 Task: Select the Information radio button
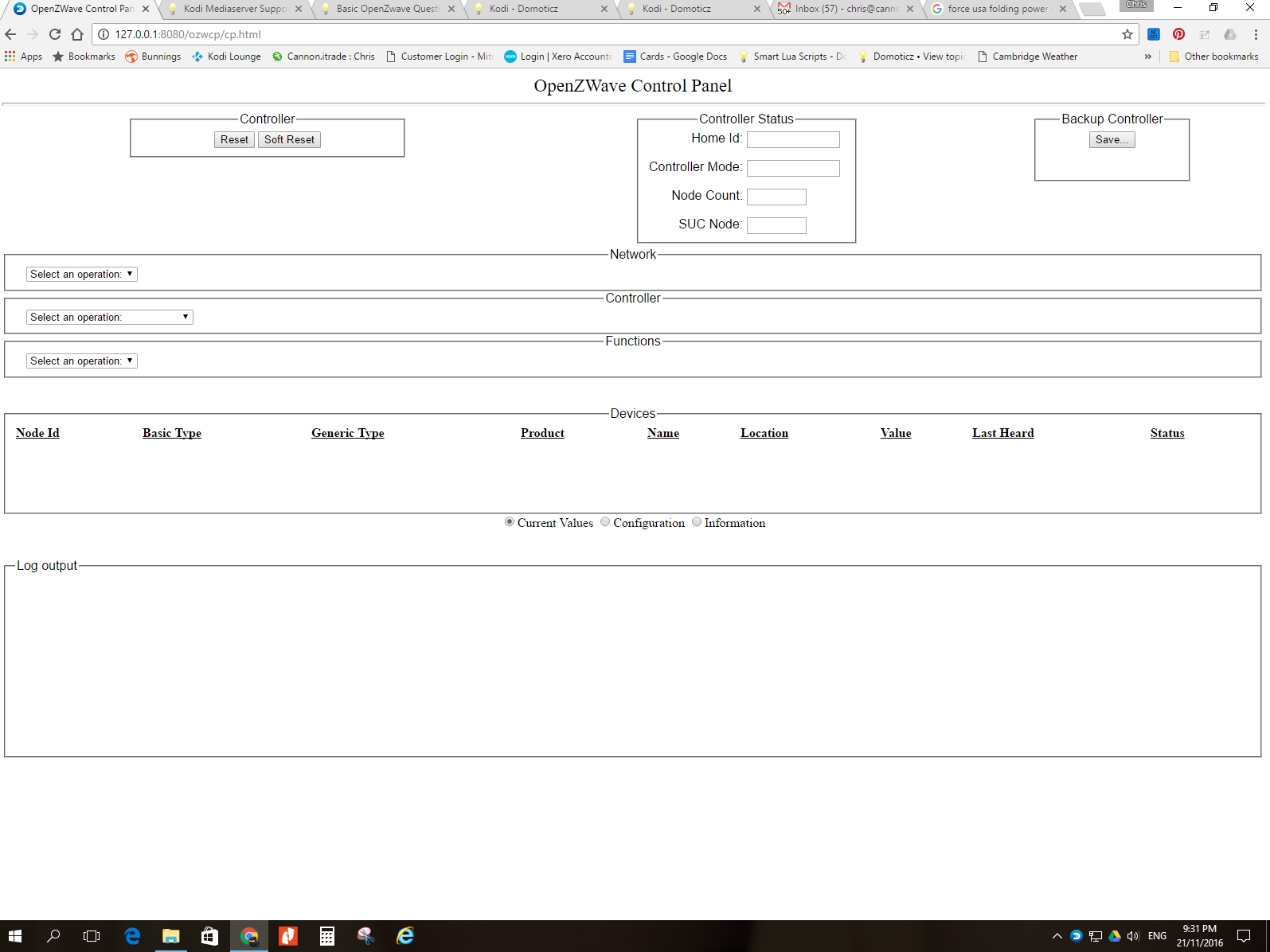coord(697,522)
